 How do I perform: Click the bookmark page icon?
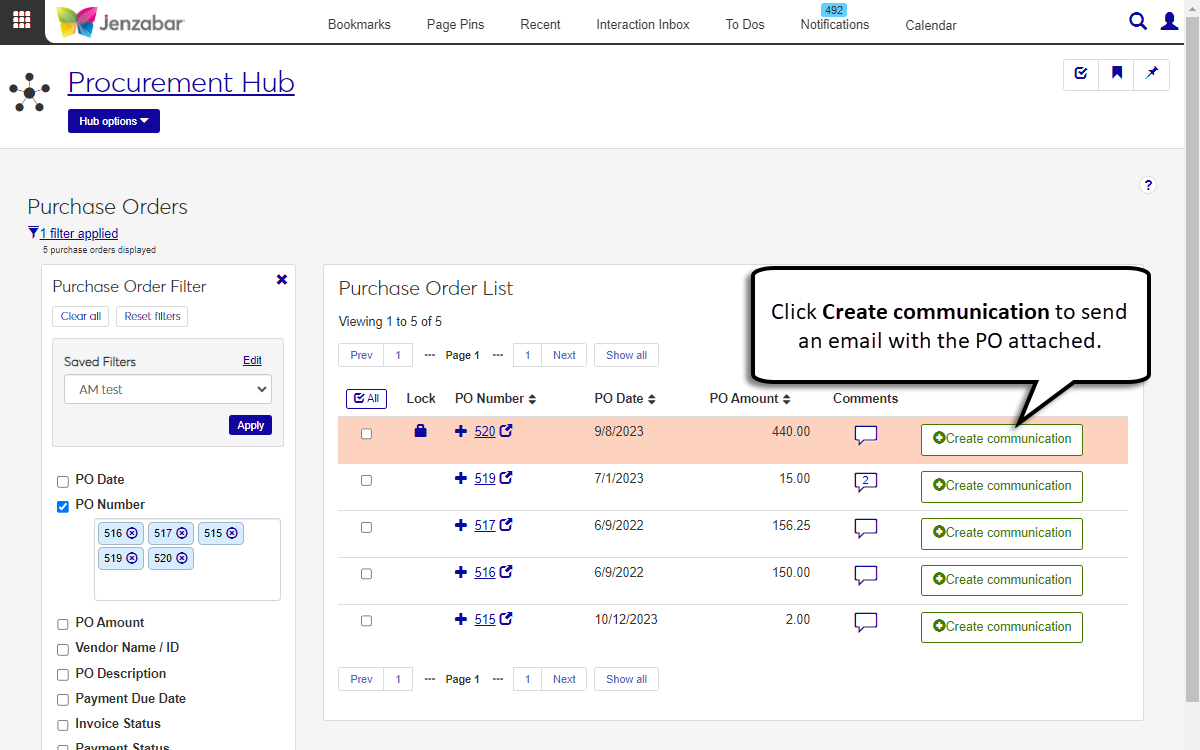tap(1117, 73)
